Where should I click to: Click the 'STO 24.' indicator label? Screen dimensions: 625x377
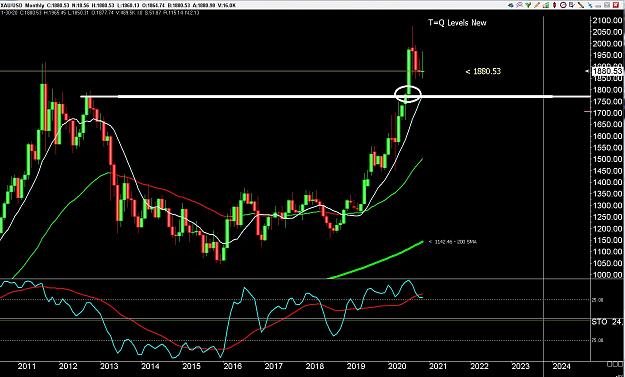(606, 322)
